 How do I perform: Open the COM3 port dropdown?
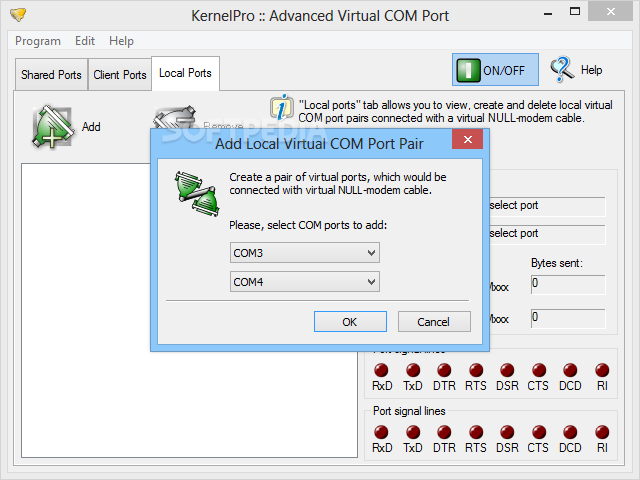click(x=305, y=253)
